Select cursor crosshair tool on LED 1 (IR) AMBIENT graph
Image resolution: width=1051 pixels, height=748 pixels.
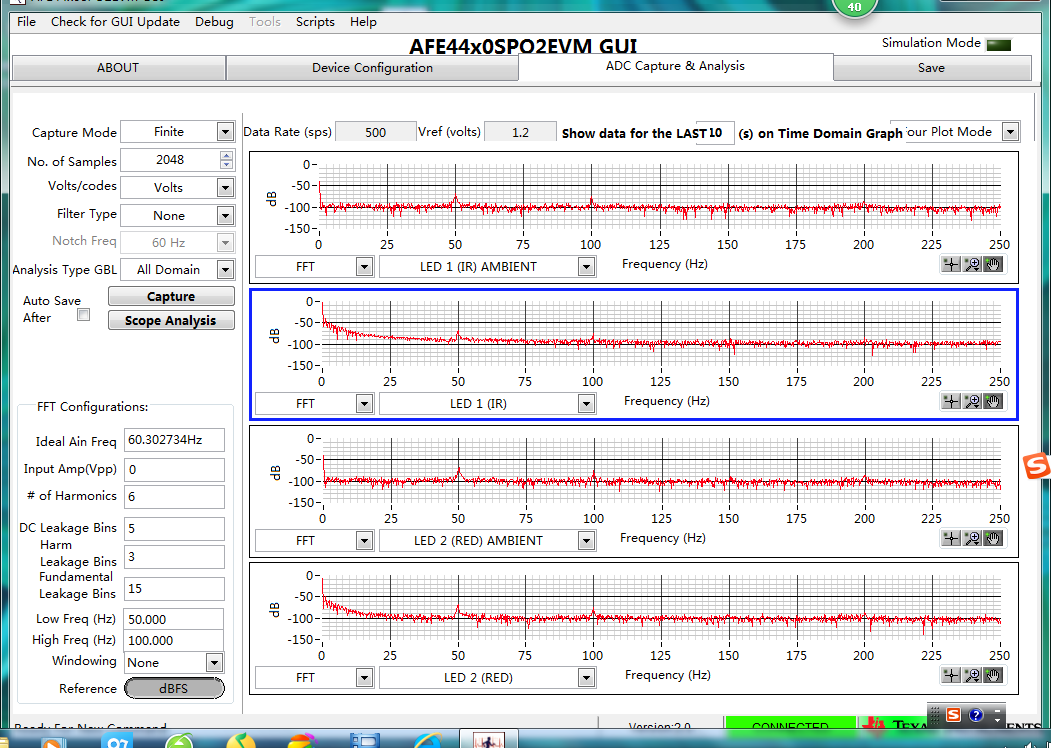[x=951, y=264]
